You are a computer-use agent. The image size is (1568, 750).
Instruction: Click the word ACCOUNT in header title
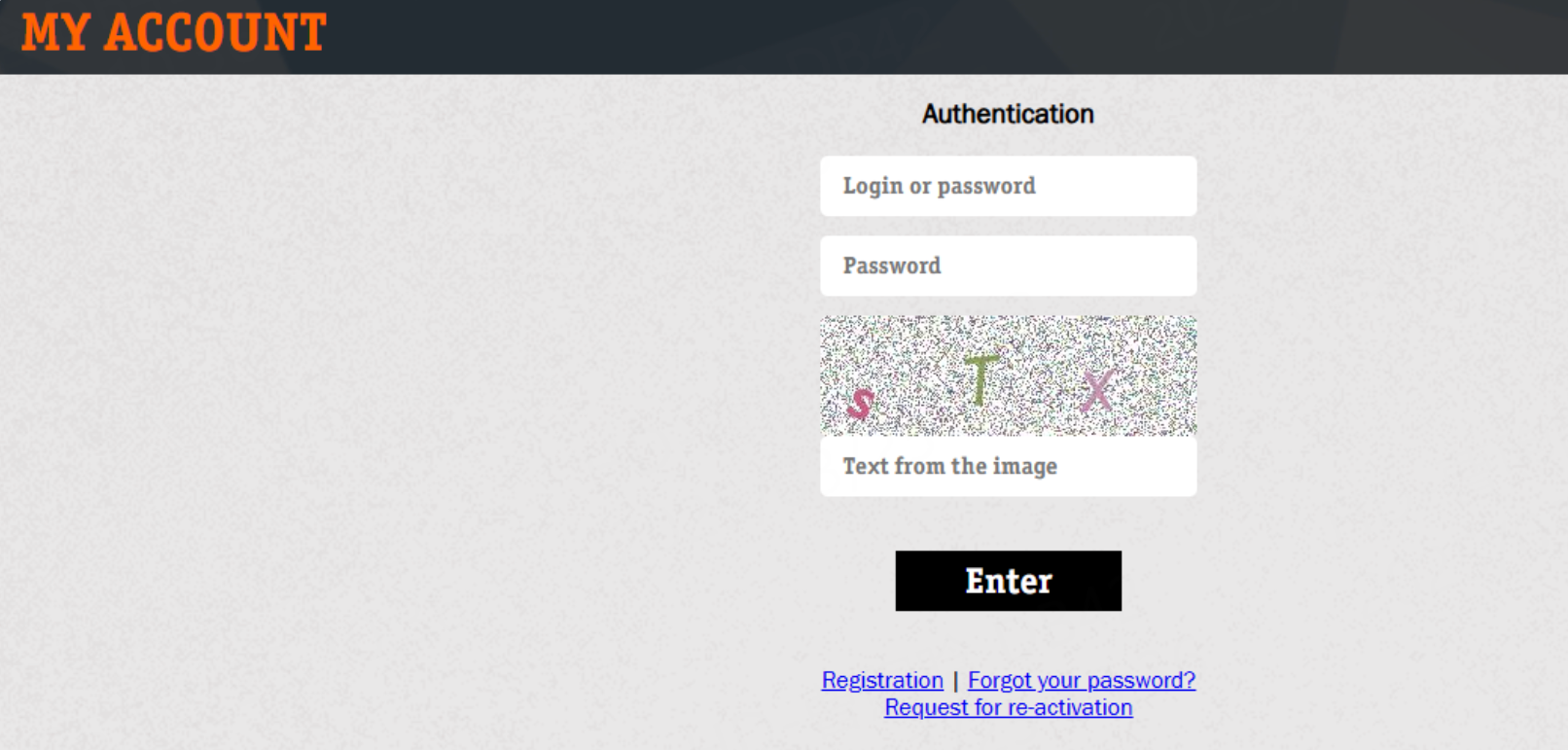(215, 32)
